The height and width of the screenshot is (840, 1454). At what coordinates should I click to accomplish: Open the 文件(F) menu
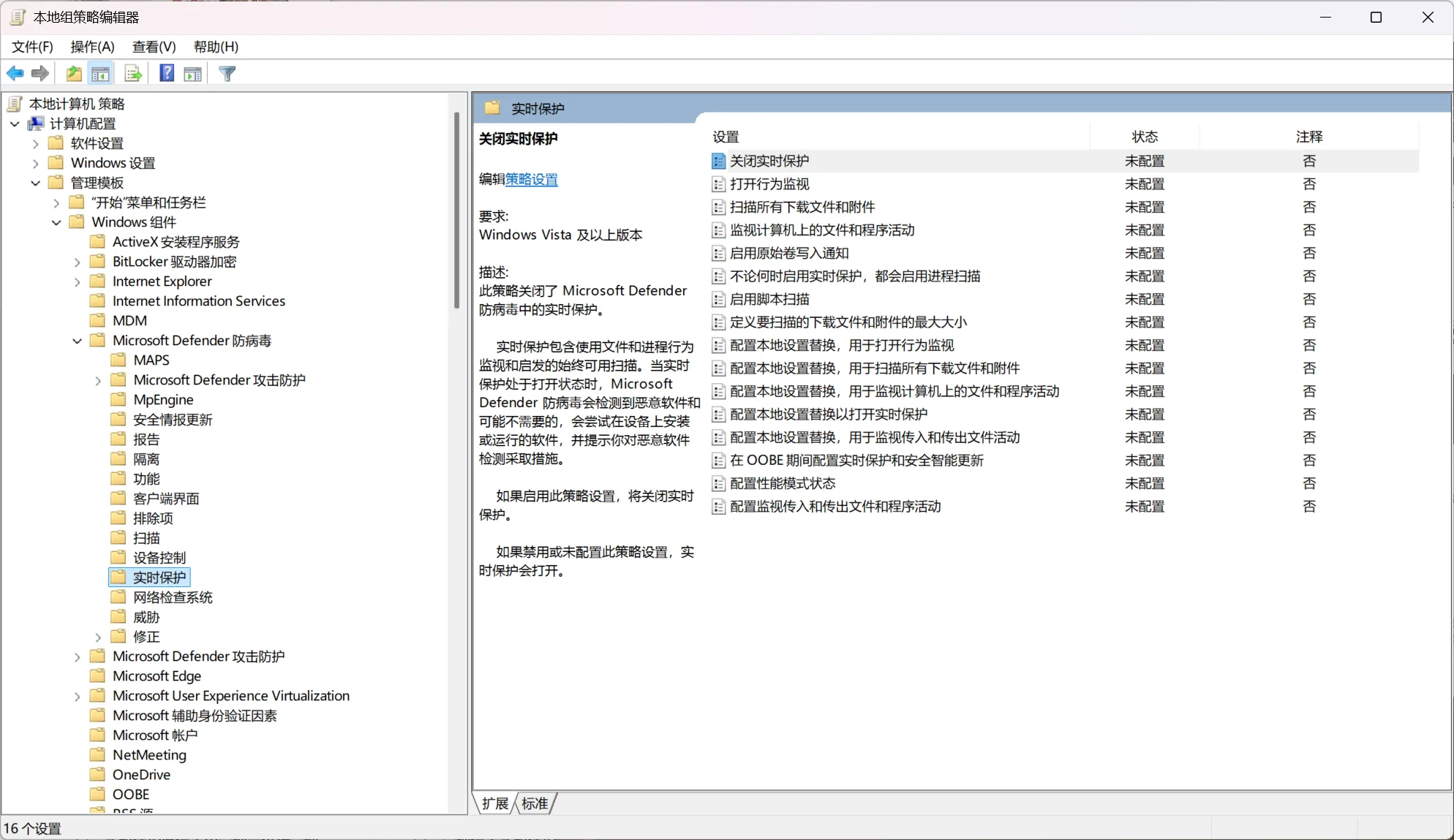pos(32,47)
